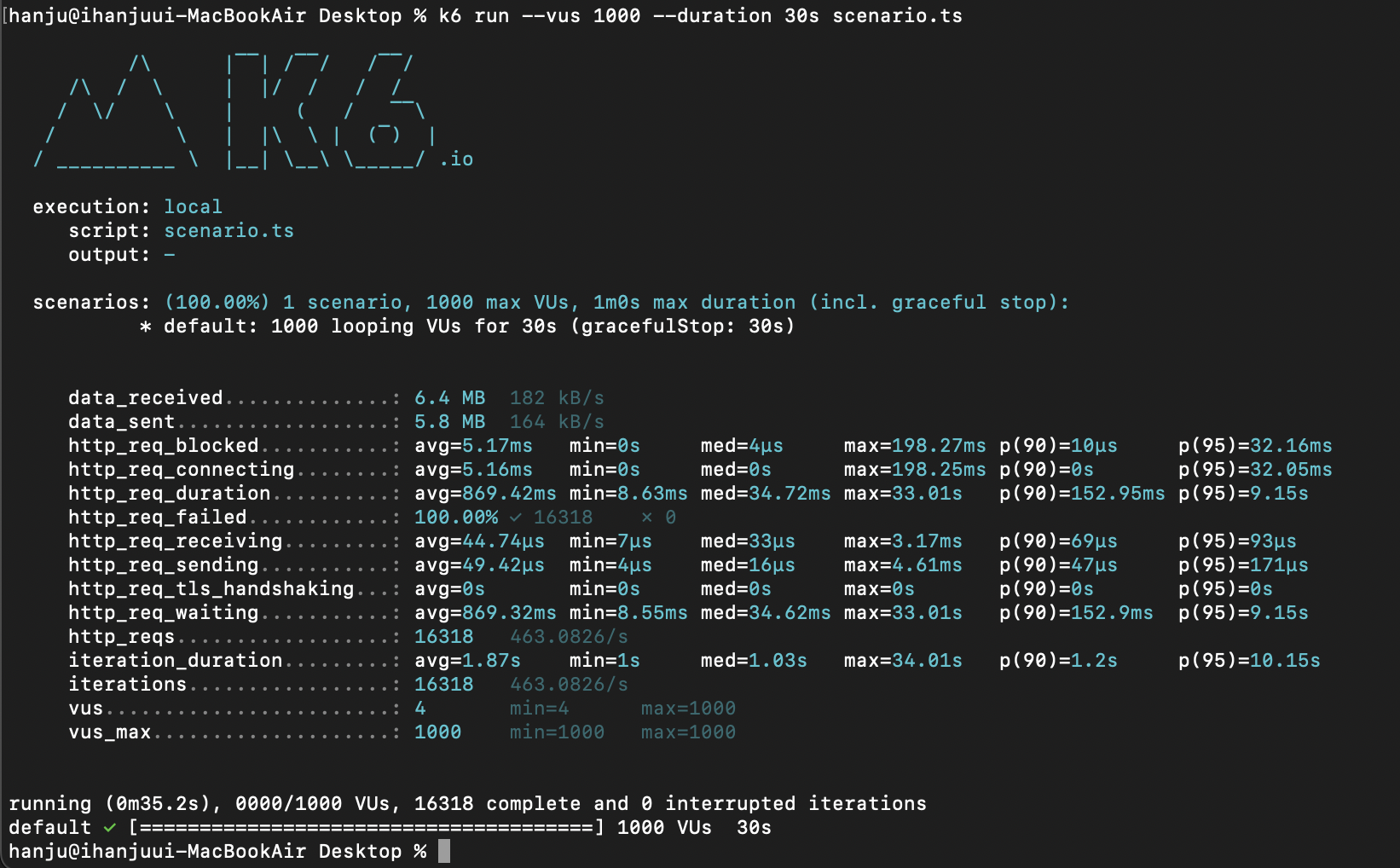Screen dimensions: 1400x868
Task: Click the data_received value '6.4 MB'
Action: [x=449, y=398]
